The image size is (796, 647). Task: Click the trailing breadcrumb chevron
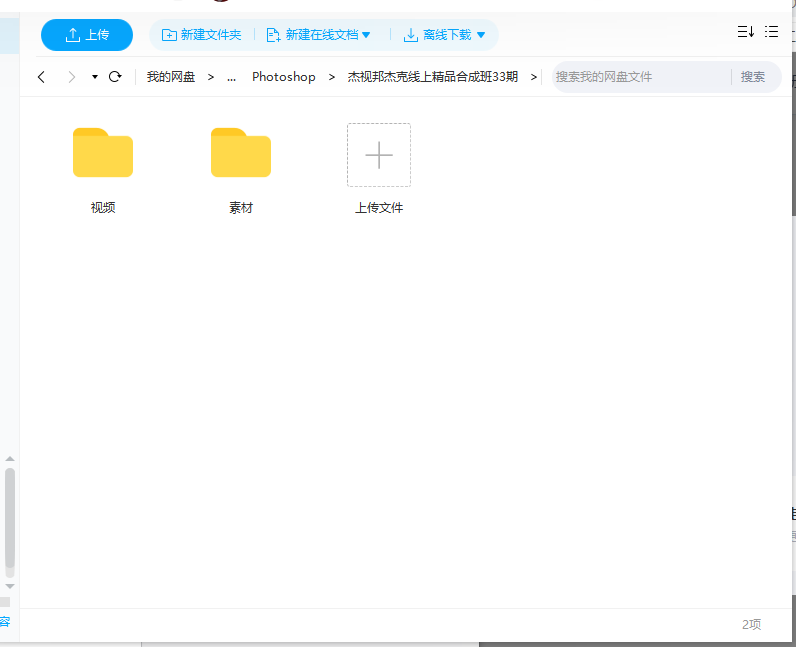click(x=534, y=77)
